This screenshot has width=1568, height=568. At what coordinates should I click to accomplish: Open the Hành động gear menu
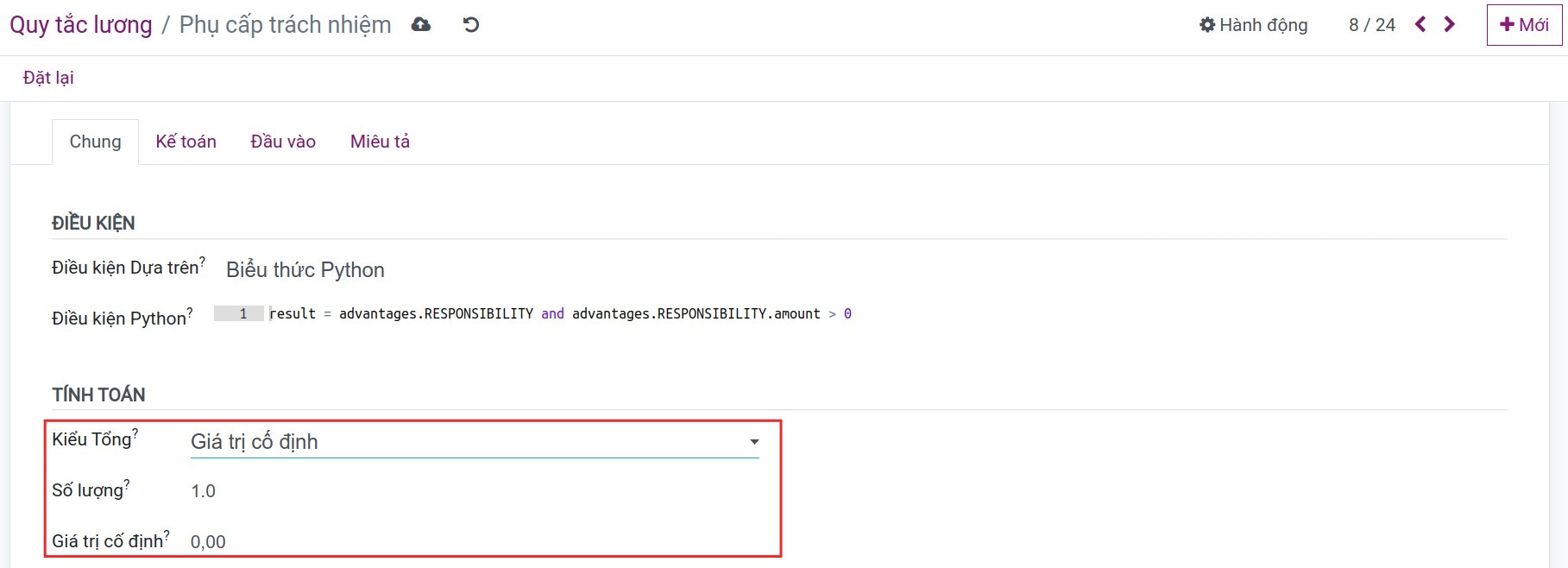coord(1253,25)
